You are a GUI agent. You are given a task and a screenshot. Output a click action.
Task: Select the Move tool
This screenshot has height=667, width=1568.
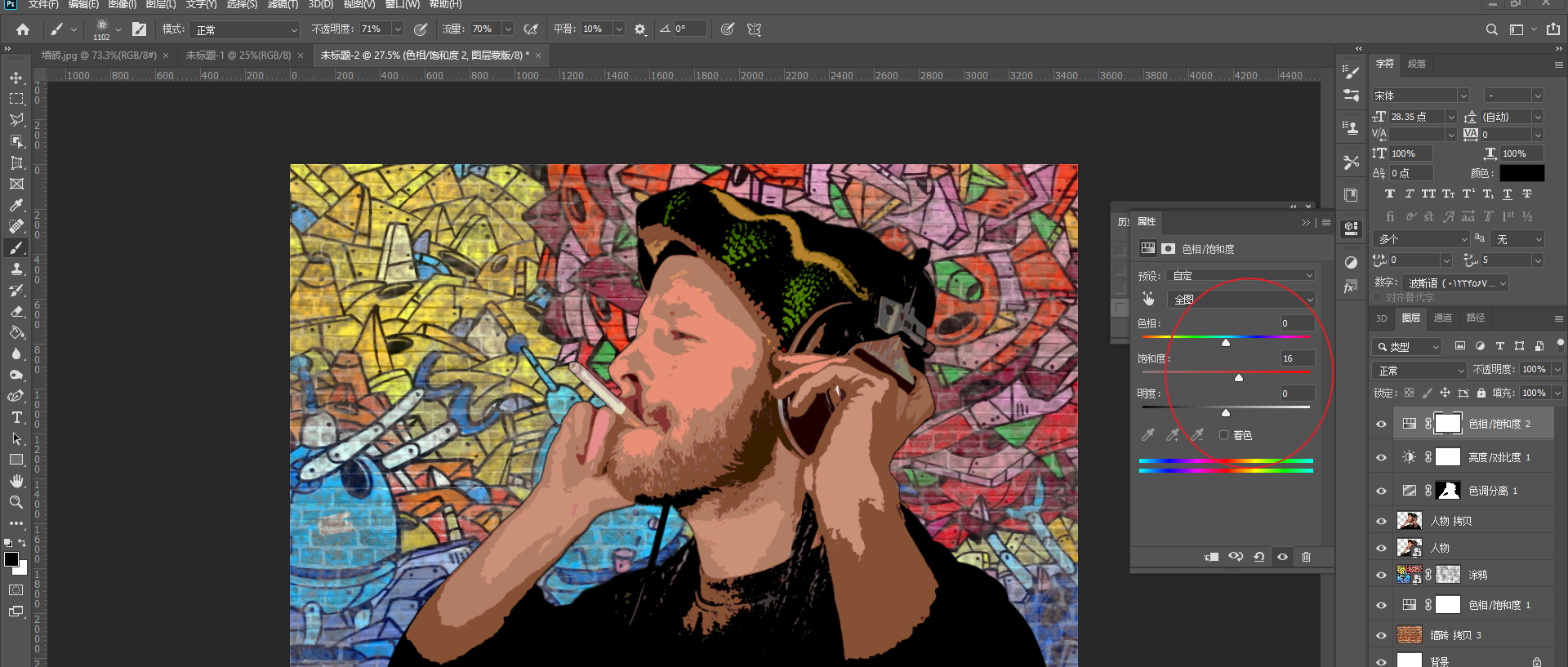(x=16, y=78)
